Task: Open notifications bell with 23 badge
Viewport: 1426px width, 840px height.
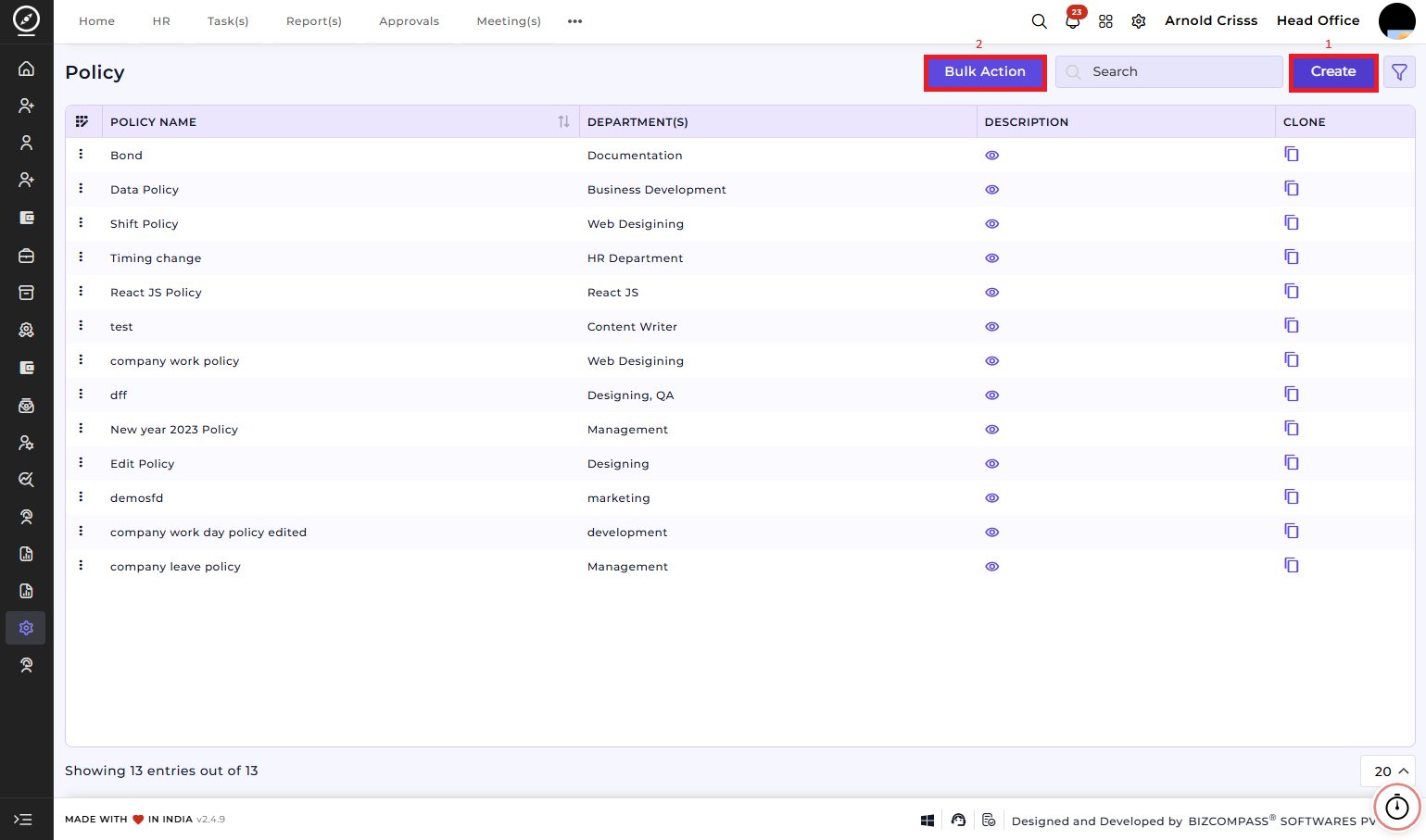Action: (1073, 19)
